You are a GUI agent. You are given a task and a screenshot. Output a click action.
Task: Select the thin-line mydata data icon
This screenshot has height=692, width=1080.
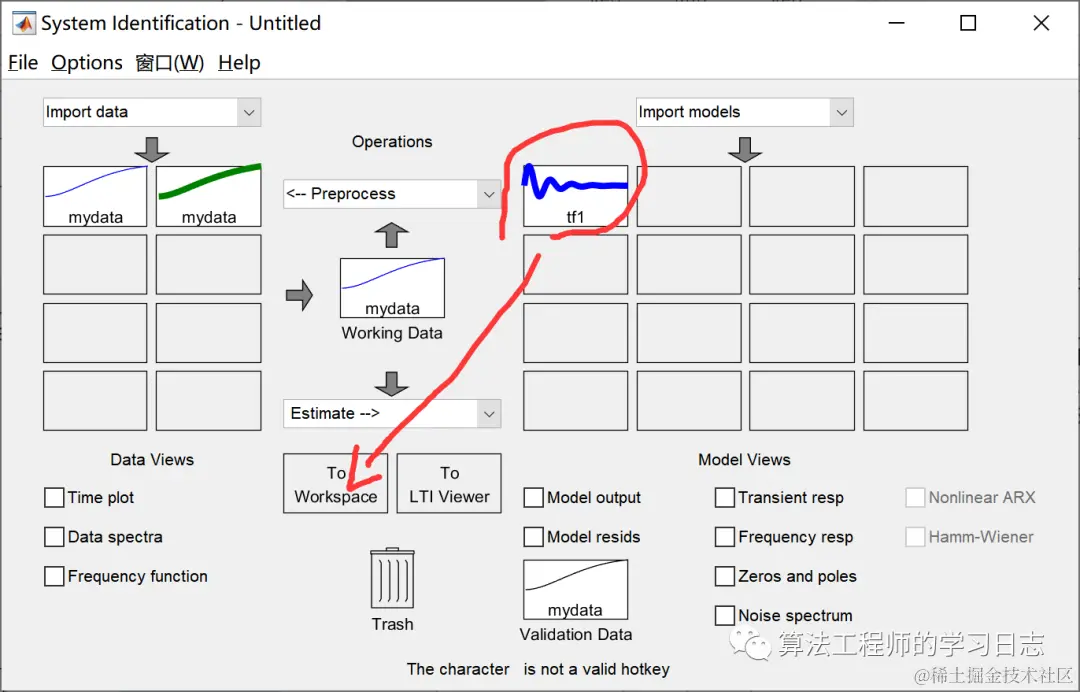click(95, 196)
